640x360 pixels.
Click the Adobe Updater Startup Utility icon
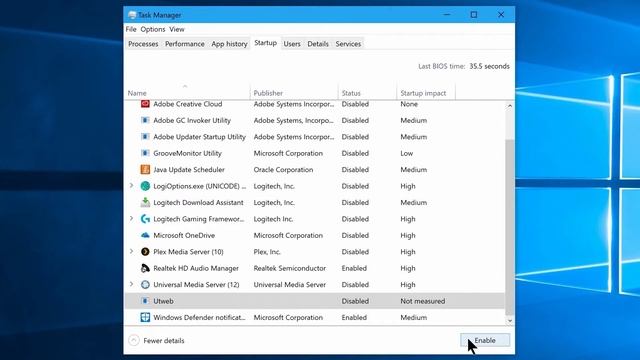point(145,136)
